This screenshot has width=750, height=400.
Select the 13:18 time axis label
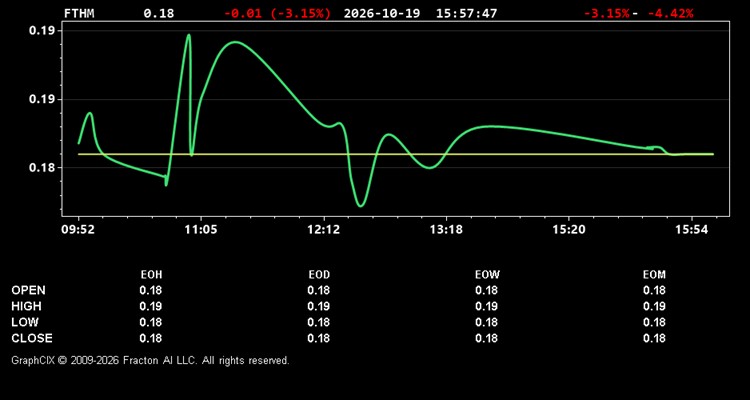click(x=446, y=230)
